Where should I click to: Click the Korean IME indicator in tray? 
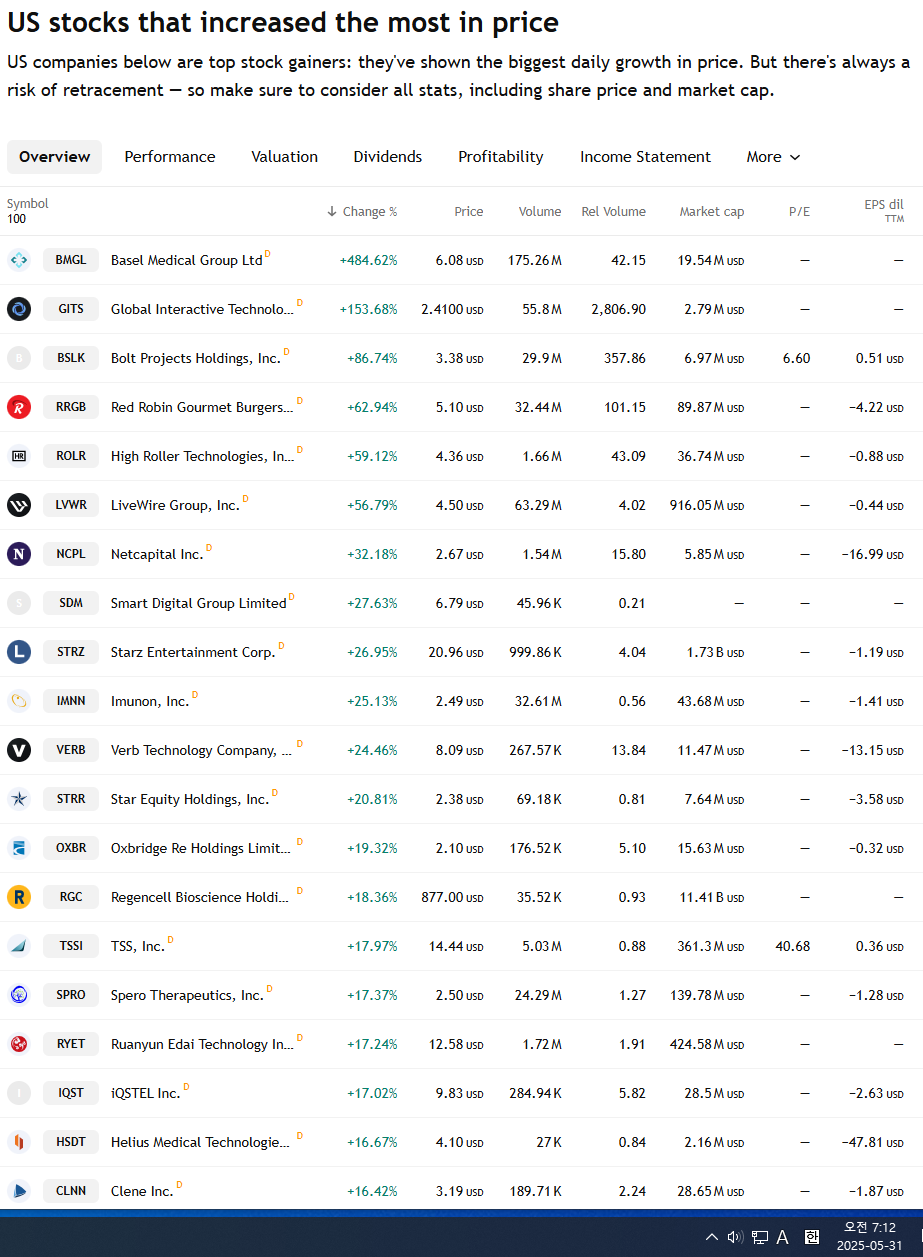812,1237
